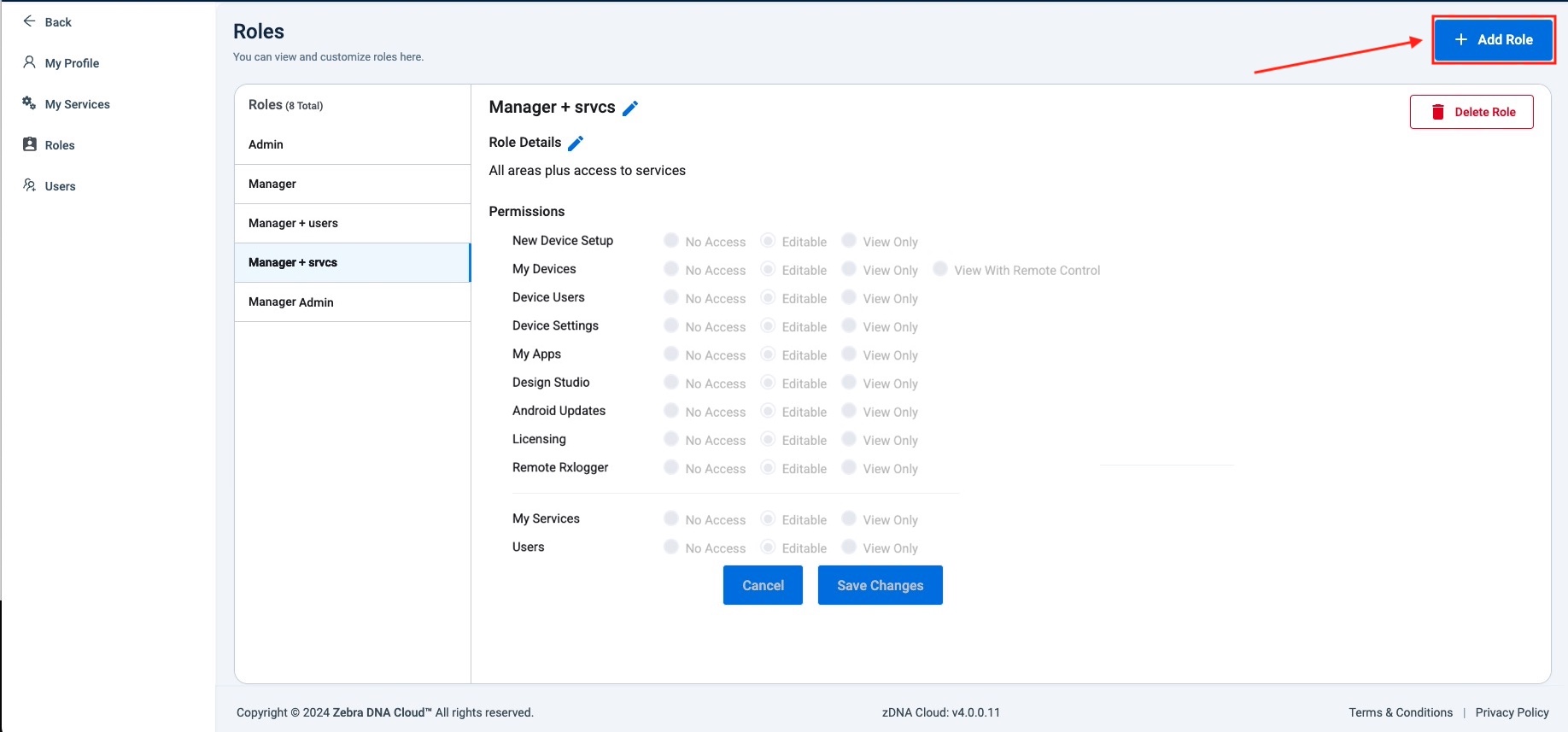The height and width of the screenshot is (732, 1568).
Task: Set My Services to No Access
Action: pos(671,518)
